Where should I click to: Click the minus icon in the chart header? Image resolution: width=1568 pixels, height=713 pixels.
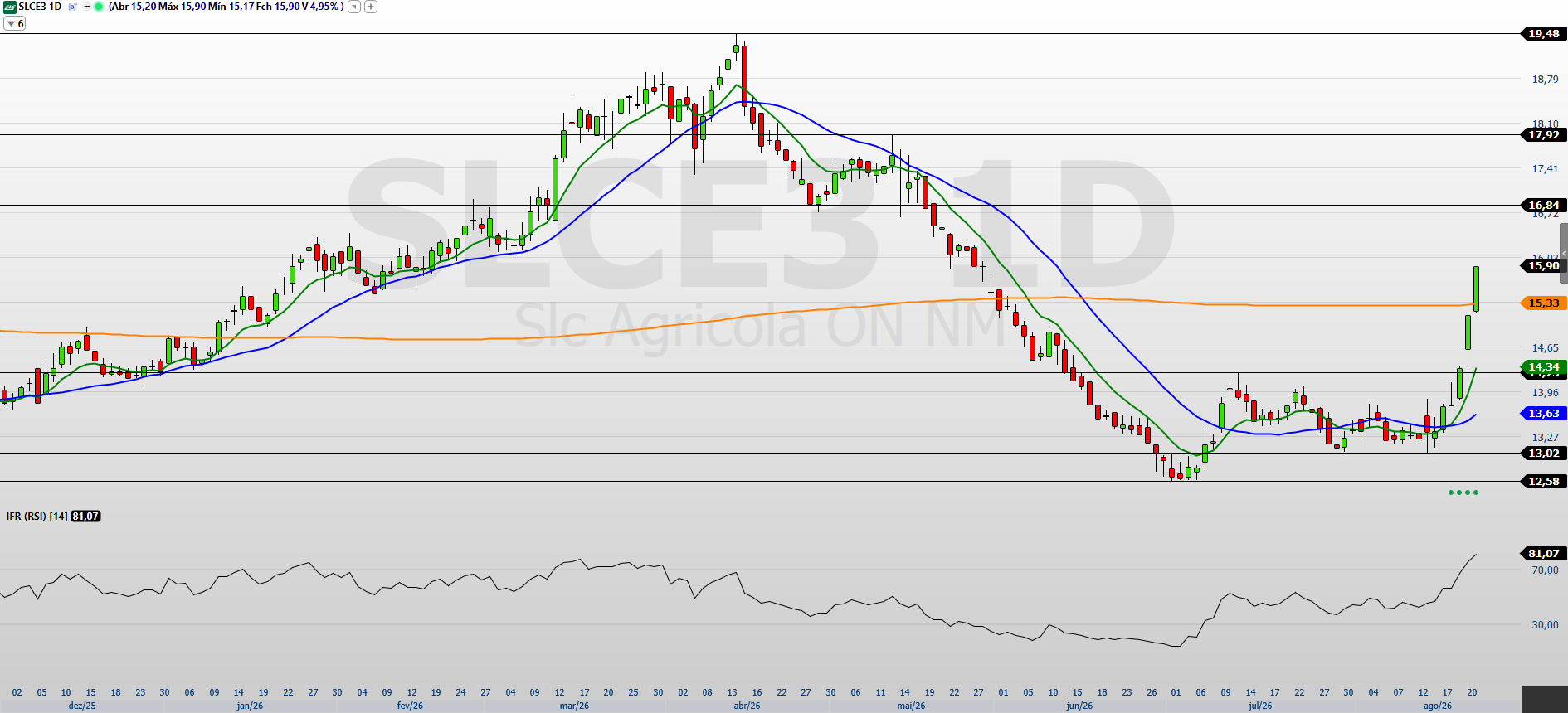(86, 7)
